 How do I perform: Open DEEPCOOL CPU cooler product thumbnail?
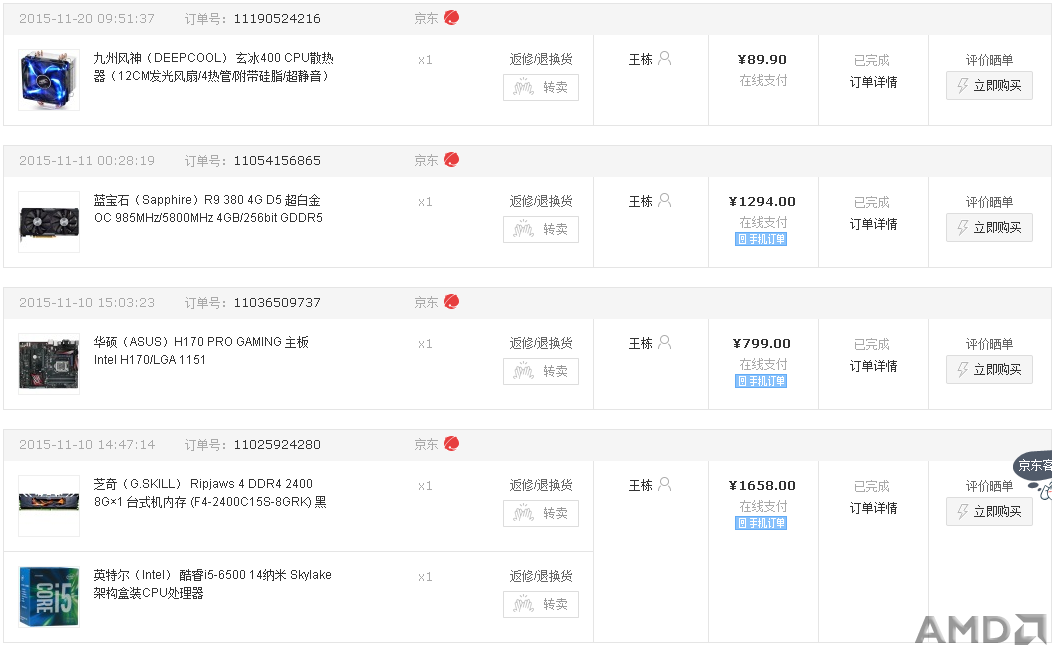tap(49, 80)
